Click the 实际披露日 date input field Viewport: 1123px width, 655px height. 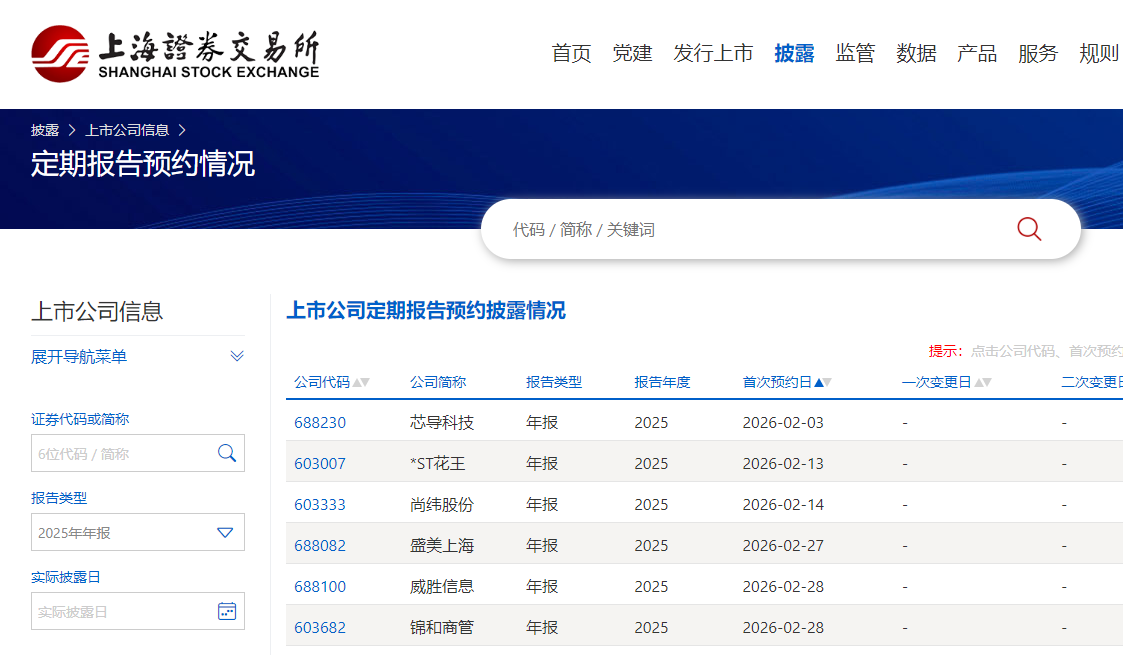point(120,611)
